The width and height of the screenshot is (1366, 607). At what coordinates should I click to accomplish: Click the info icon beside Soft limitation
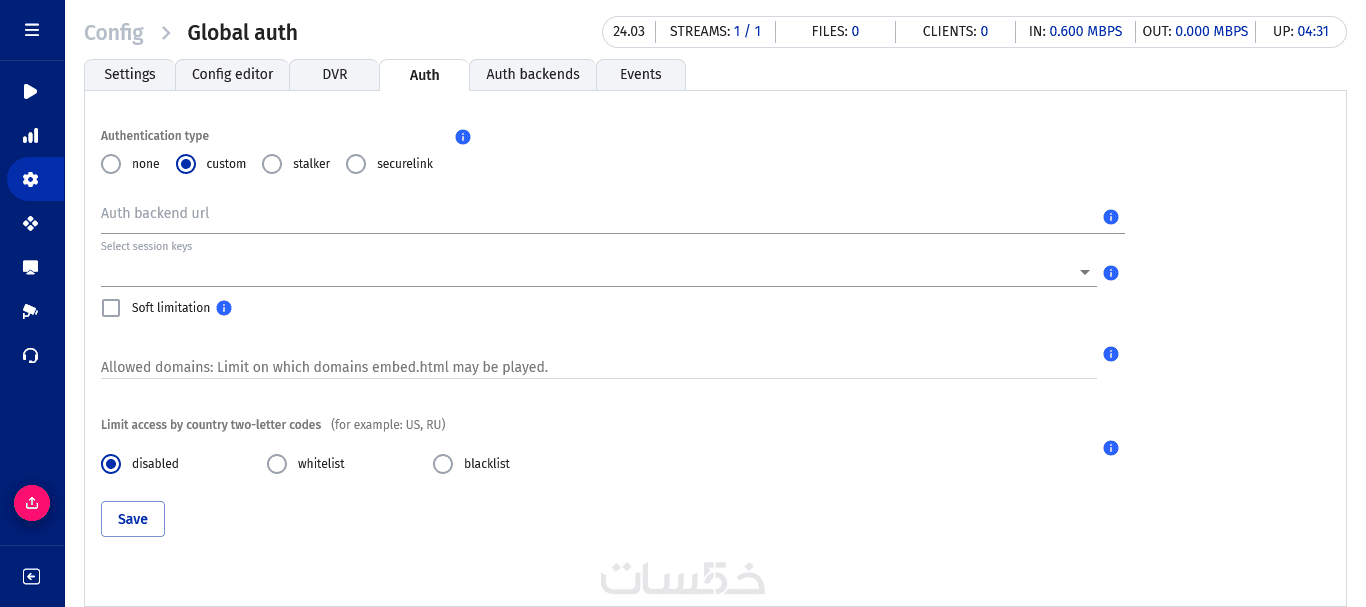(x=224, y=308)
